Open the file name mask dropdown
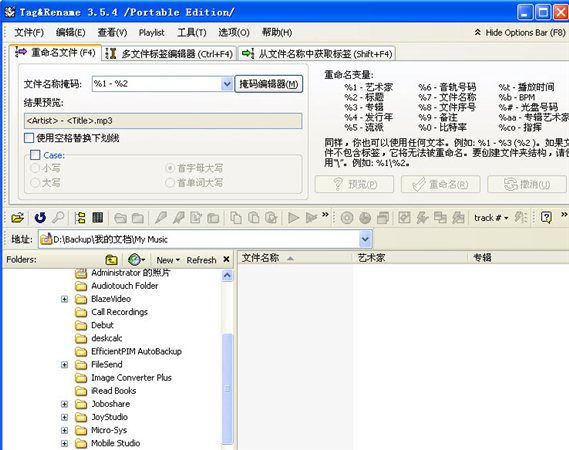The image size is (569, 450). (227, 84)
